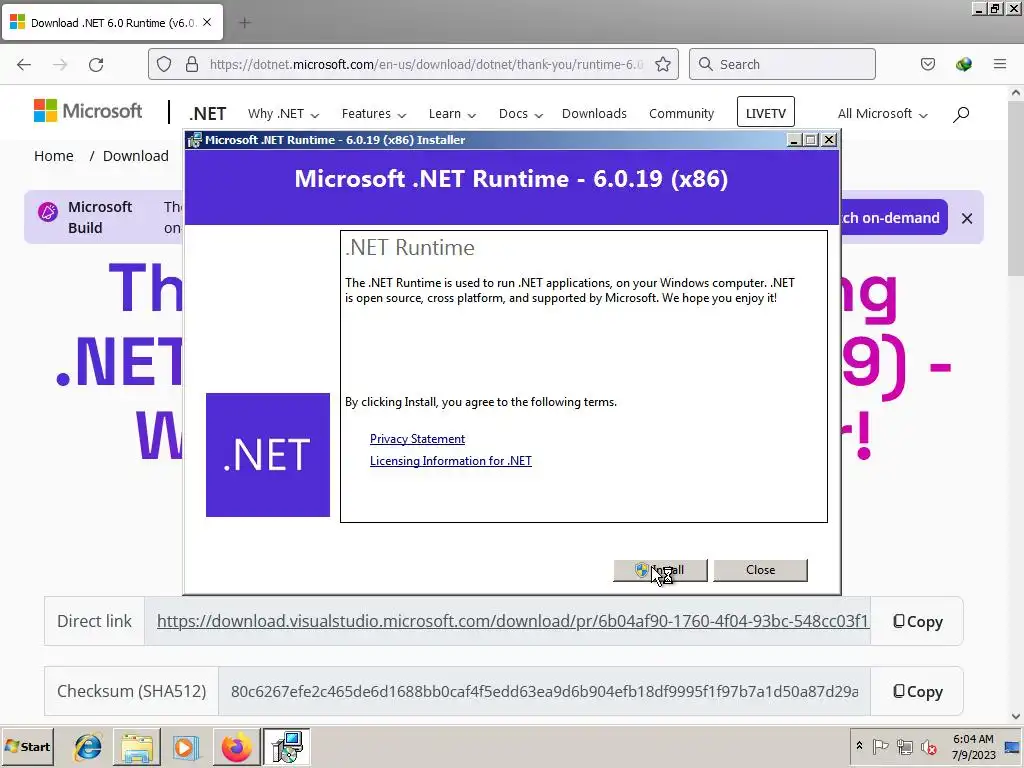Image resolution: width=1024 pixels, height=768 pixels.
Task: Click the page vertical scrollbar thumb
Action: click(1016, 187)
